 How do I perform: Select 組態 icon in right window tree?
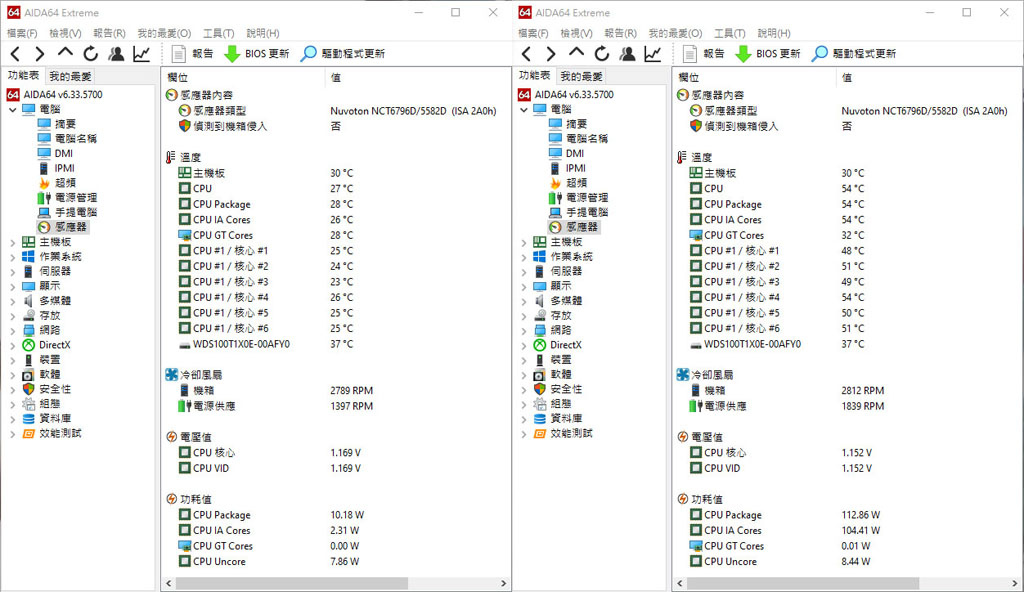pos(539,404)
